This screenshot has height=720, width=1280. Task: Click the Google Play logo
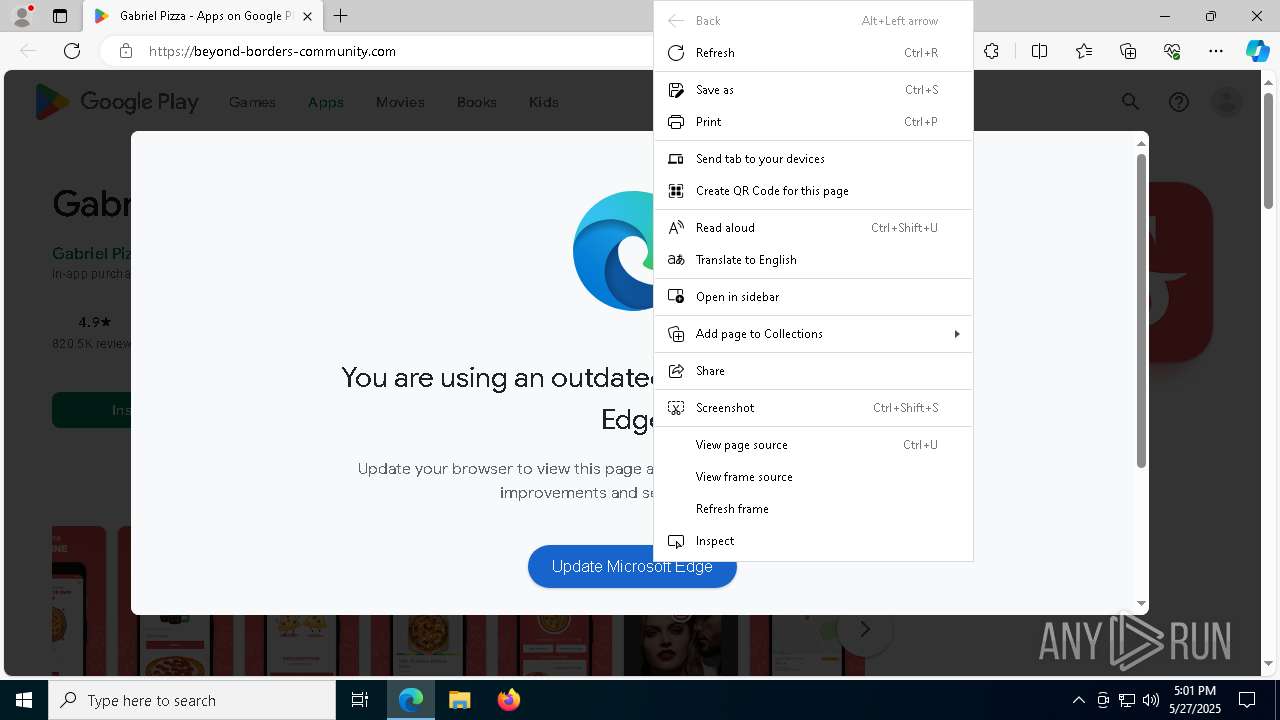[117, 102]
